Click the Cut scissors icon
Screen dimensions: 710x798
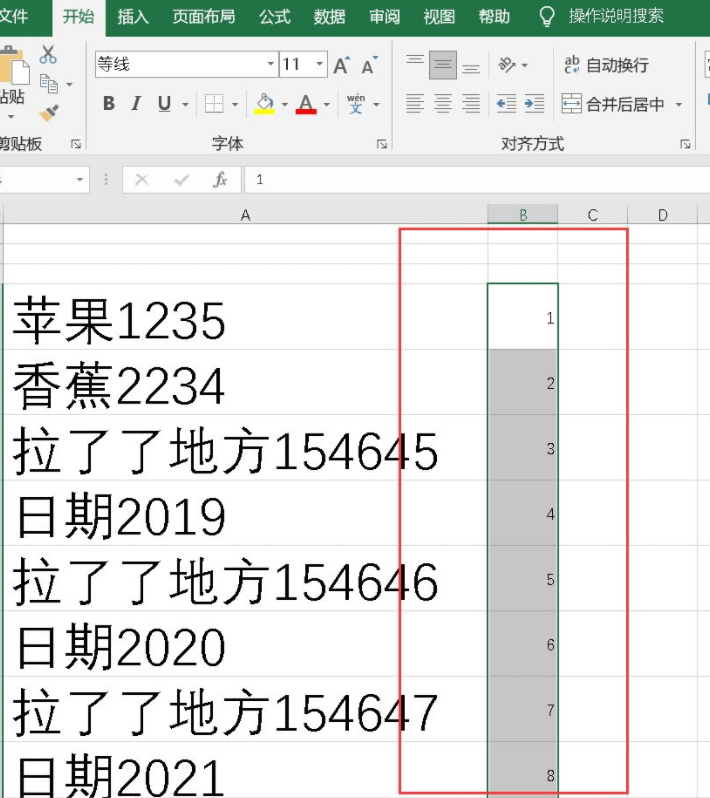pyautogui.click(x=48, y=54)
